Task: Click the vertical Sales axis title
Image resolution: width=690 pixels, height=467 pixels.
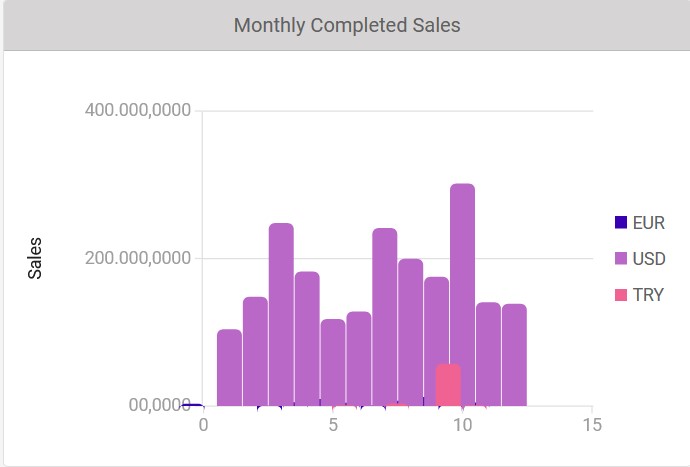Action: click(x=35, y=258)
